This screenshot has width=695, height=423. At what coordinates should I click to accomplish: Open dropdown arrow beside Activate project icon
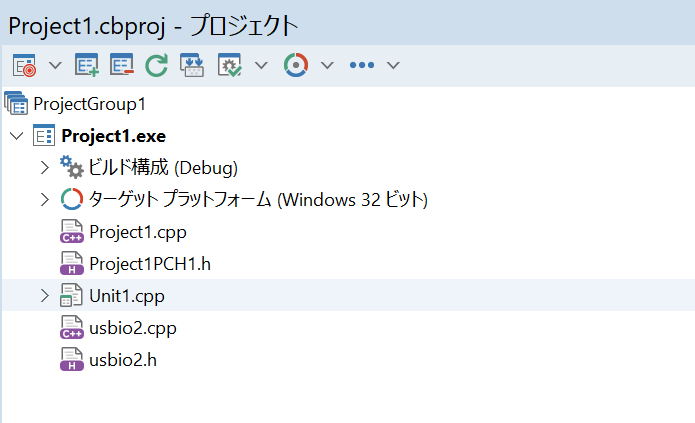click(55, 65)
